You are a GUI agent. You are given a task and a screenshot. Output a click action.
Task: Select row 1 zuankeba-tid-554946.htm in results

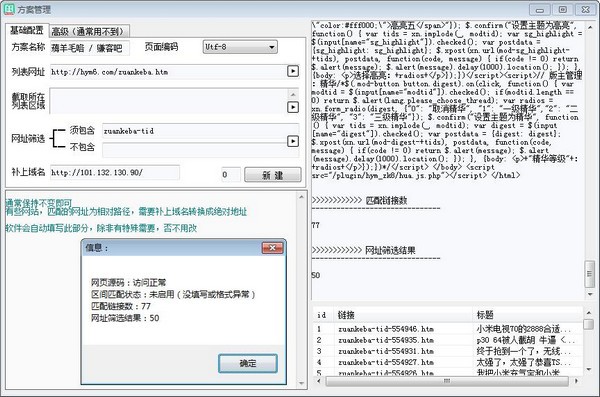[448, 329]
